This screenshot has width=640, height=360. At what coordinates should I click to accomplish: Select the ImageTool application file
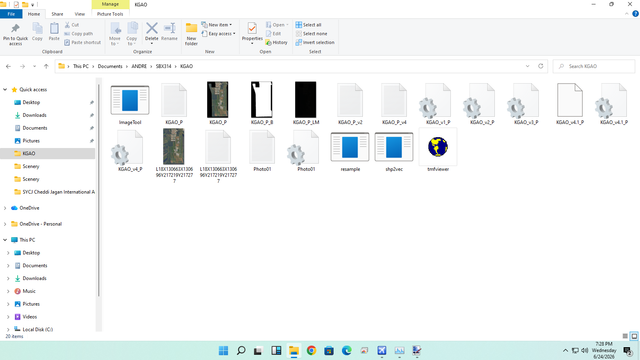pyautogui.click(x=130, y=104)
